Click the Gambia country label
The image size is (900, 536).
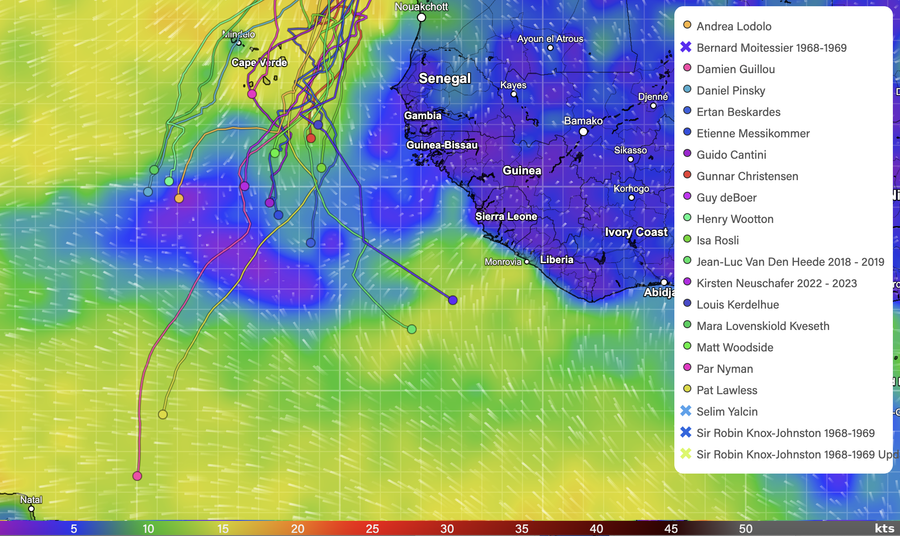coord(422,115)
